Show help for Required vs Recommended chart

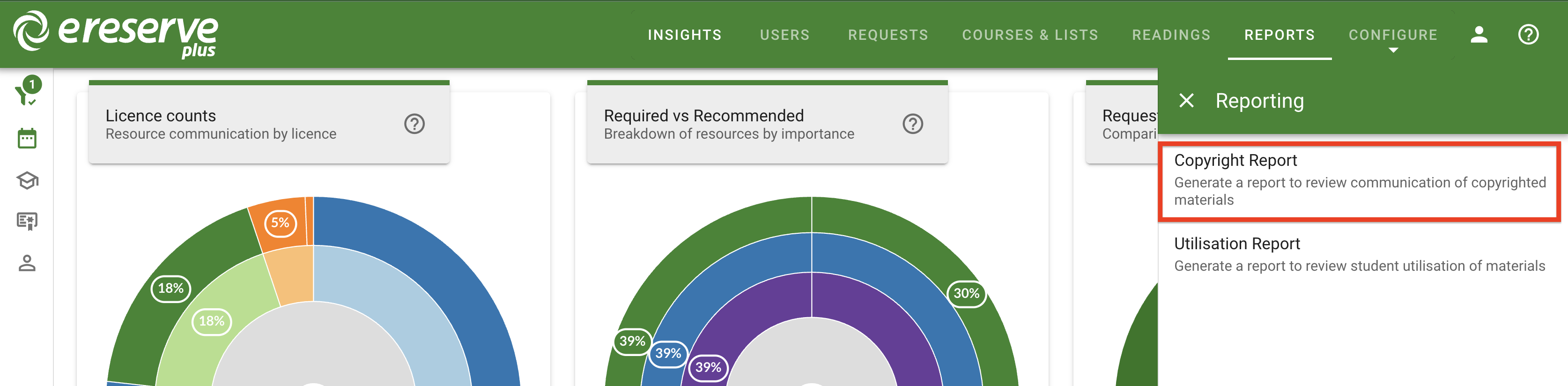coord(912,124)
